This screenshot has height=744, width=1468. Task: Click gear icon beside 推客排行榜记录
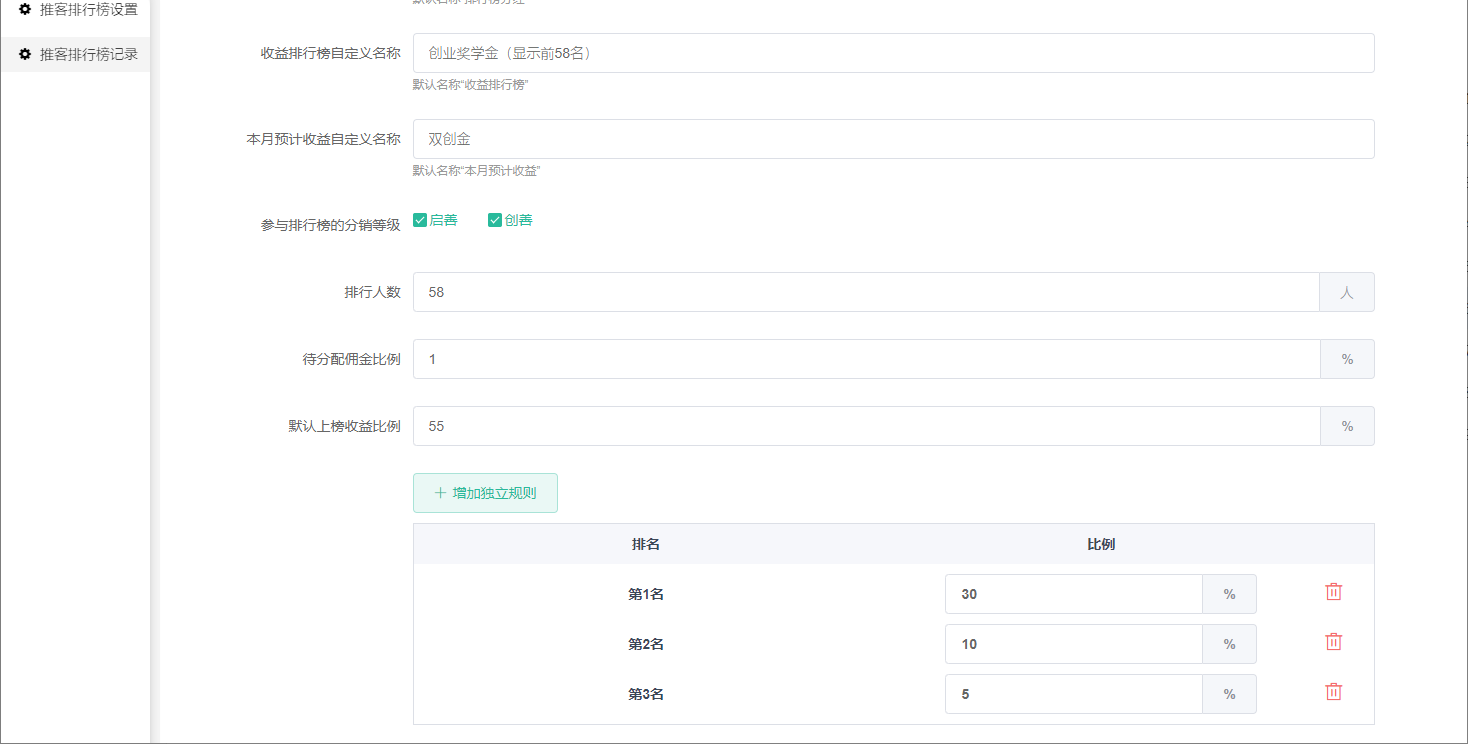25,54
